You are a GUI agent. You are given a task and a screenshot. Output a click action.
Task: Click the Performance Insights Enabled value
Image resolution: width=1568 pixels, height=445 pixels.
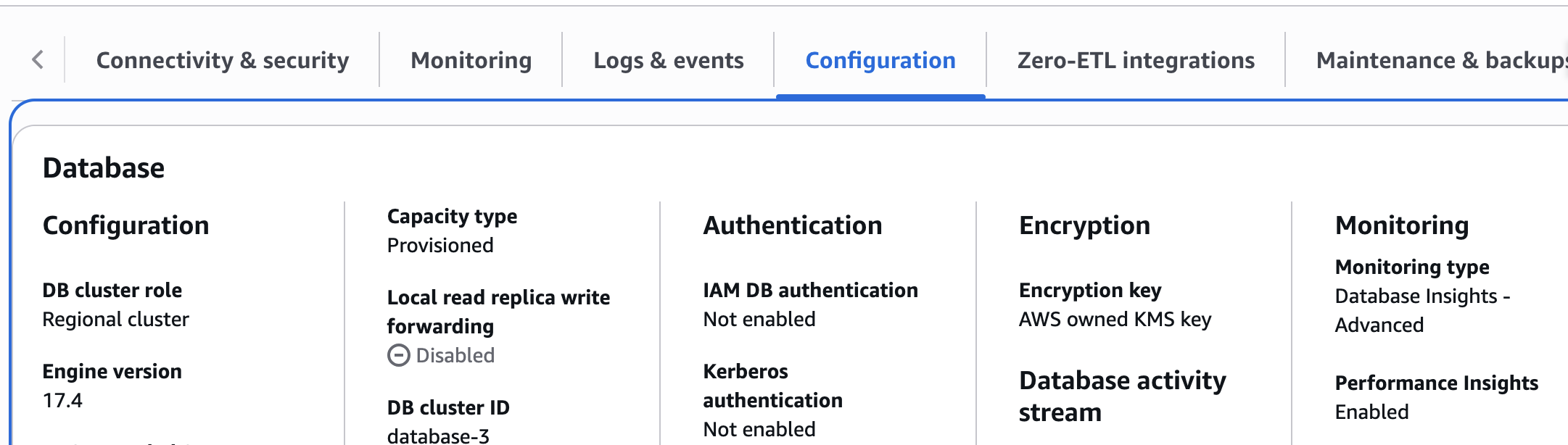[1371, 412]
